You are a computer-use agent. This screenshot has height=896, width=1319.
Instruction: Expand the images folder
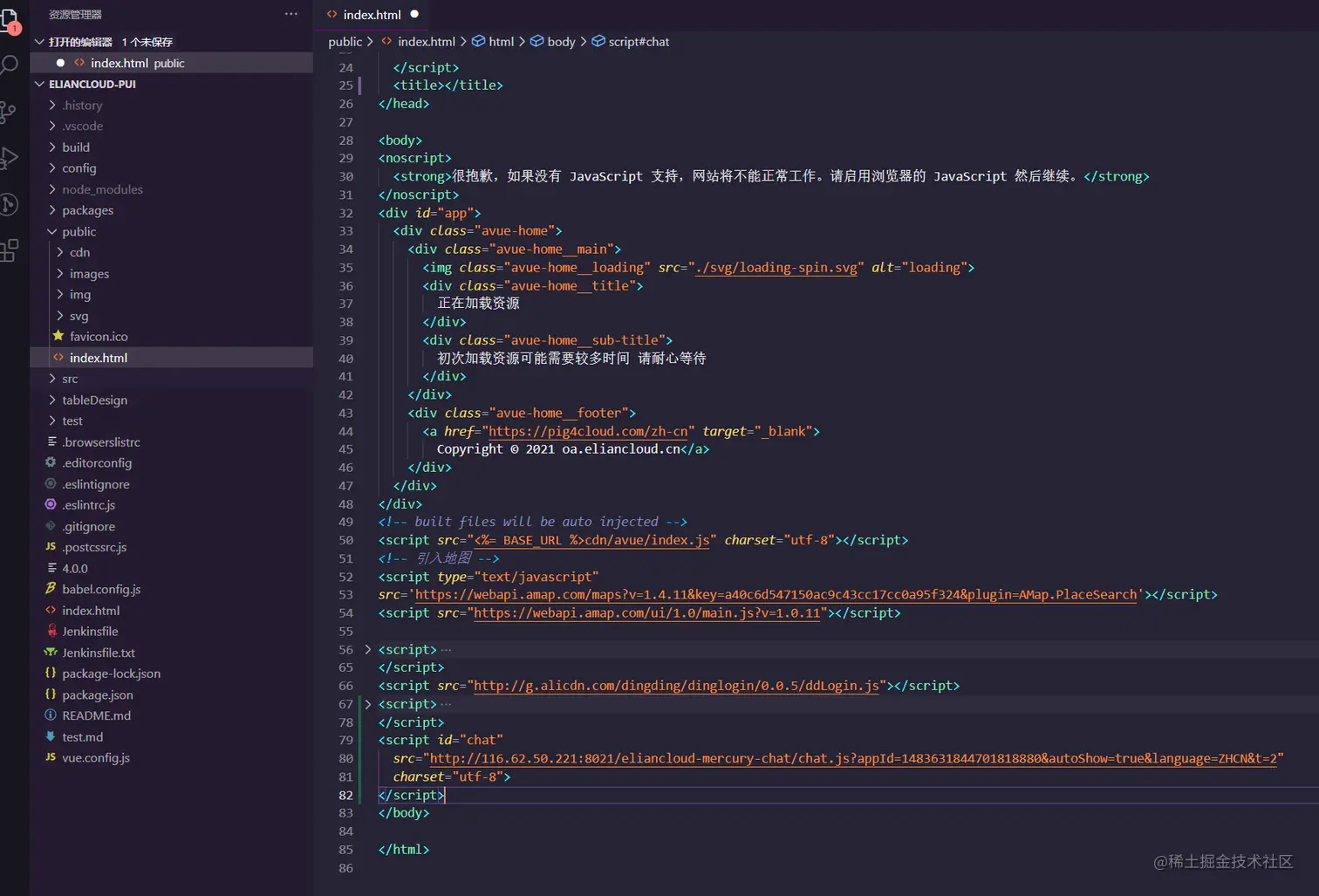[x=89, y=274]
